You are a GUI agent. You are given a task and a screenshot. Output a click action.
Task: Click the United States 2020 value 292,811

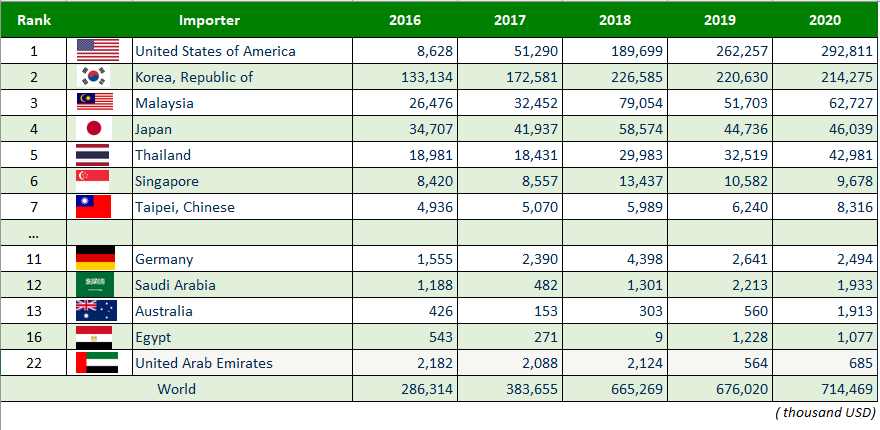pos(842,51)
